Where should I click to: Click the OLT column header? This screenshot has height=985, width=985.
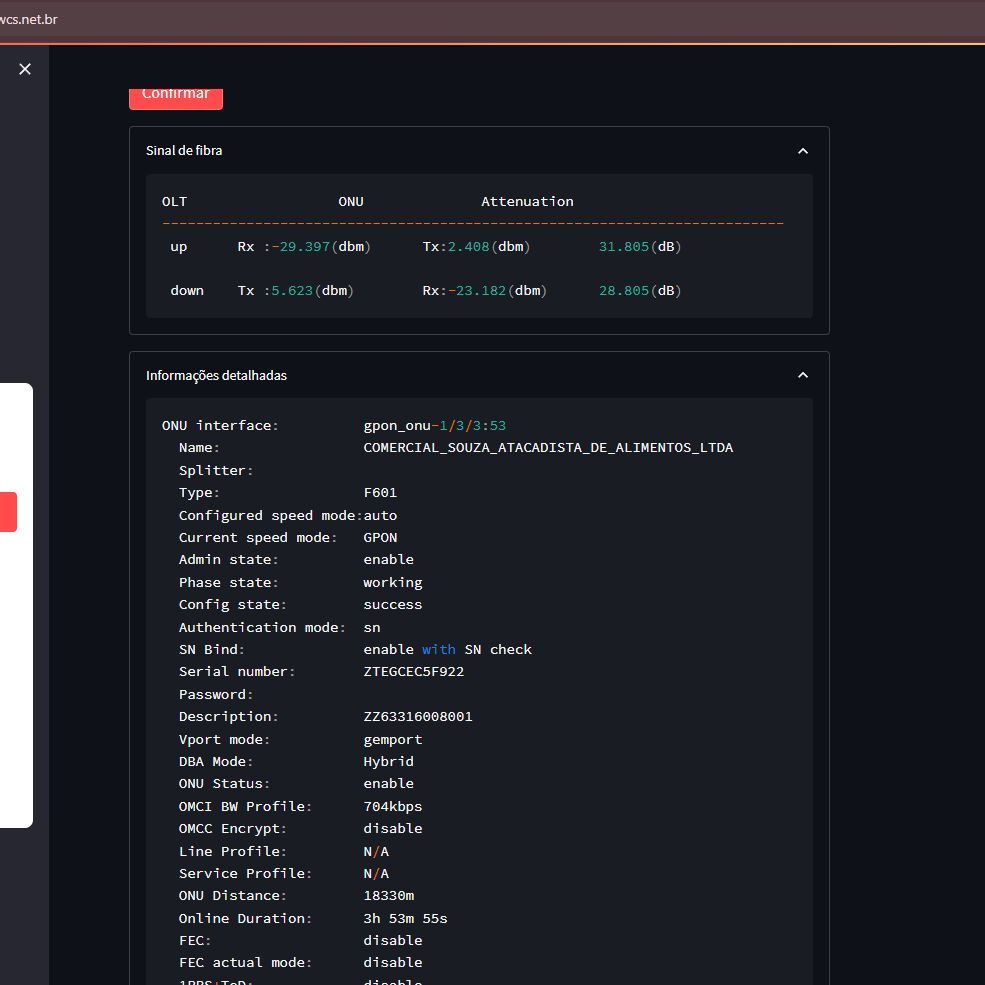175,202
